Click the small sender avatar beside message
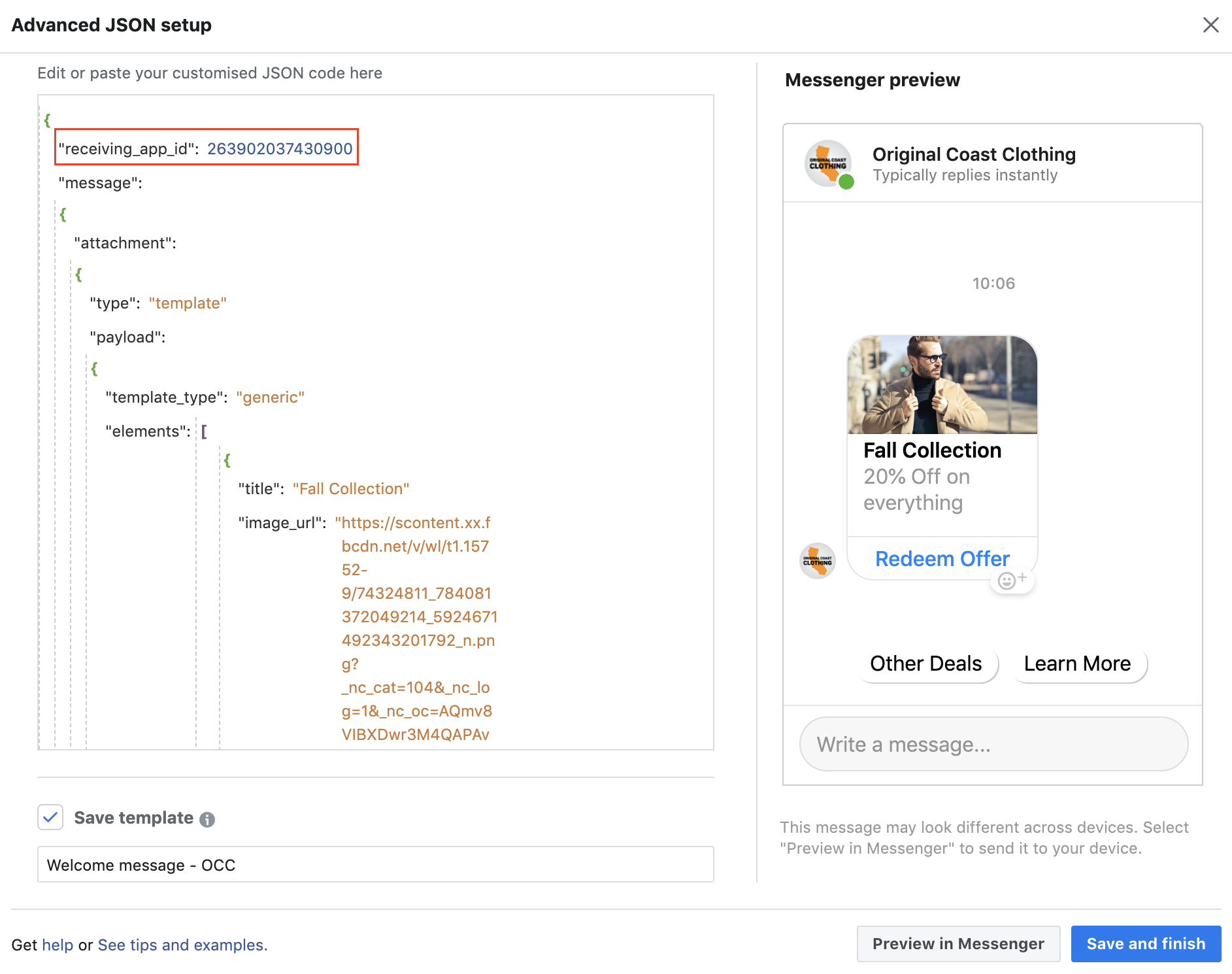Screen dimensions: 1232x974 point(817,561)
